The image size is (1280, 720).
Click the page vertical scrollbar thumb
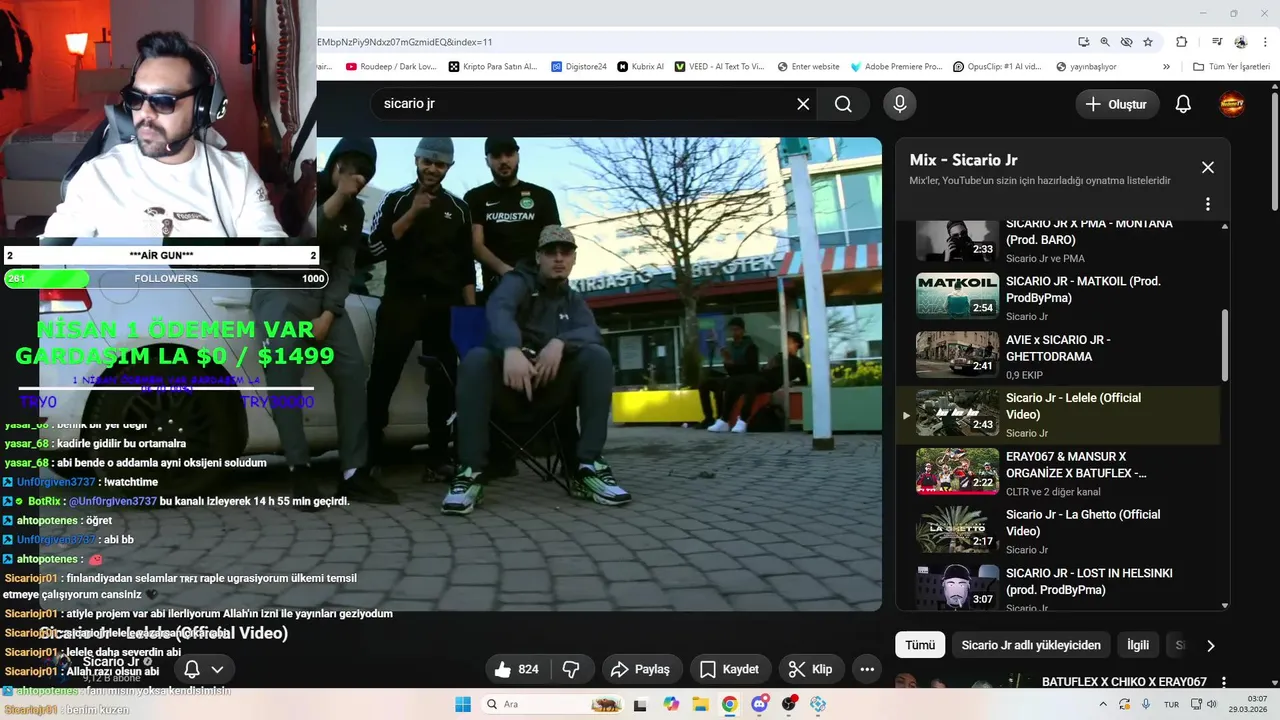1274,150
